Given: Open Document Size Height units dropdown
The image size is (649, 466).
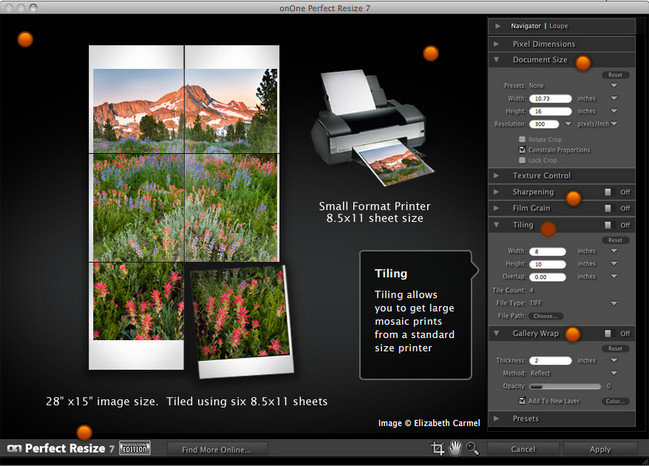Looking at the screenshot, I should [x=614, y=111].
